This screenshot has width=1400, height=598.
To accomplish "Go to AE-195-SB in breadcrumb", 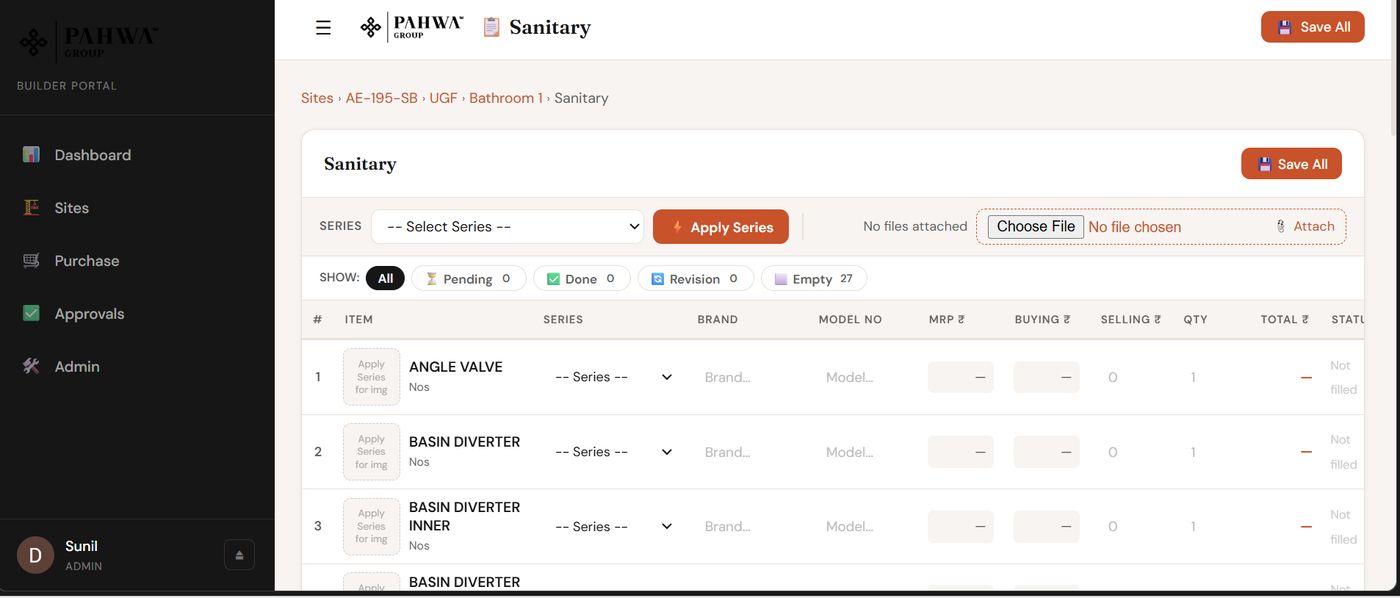I will [x=382, y=98].
